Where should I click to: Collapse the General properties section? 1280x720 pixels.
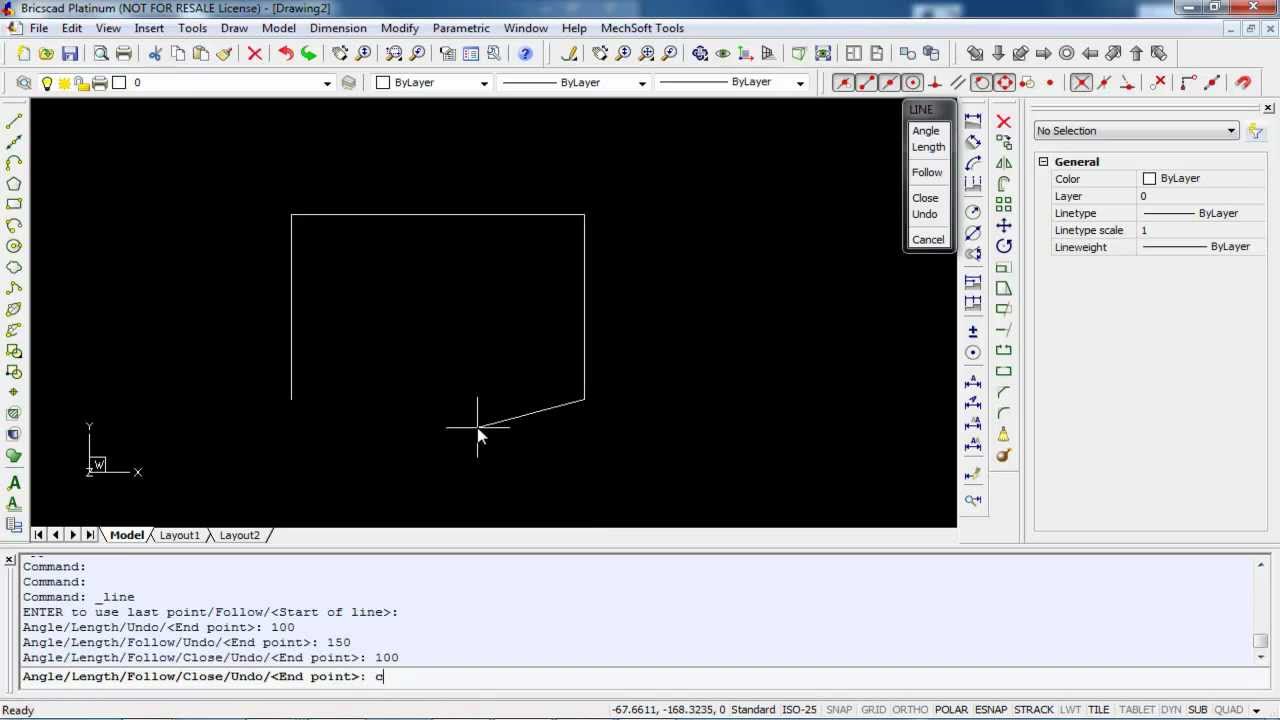(x=1043, y=161)
